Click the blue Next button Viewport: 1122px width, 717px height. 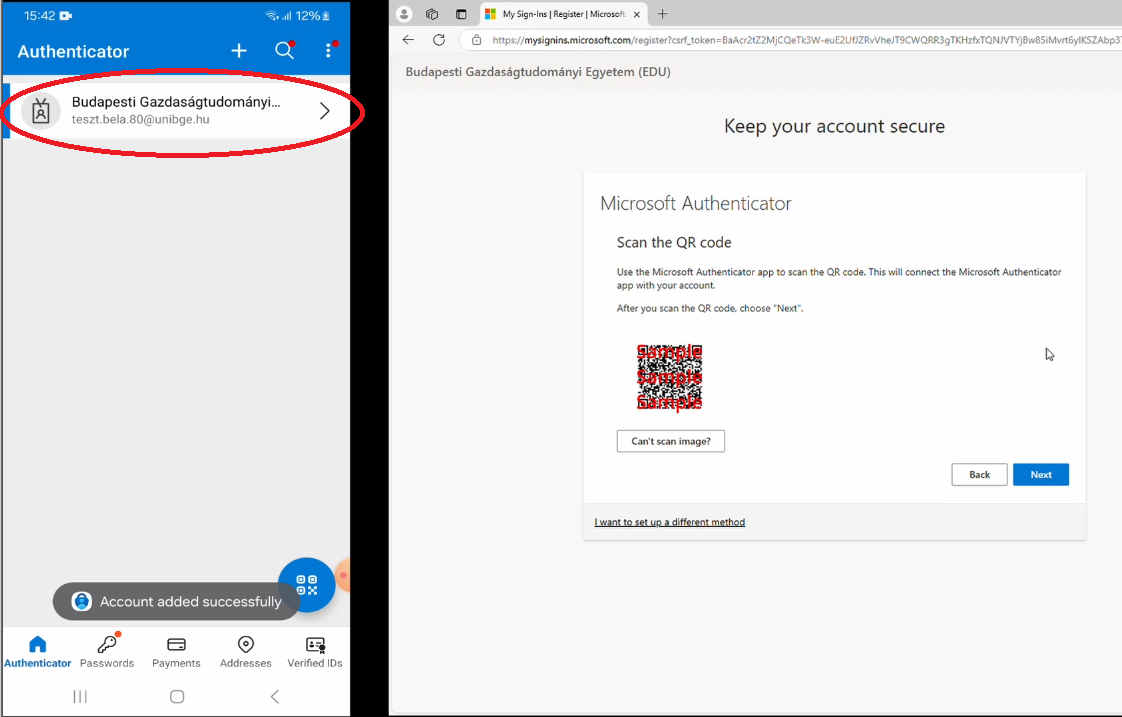click(1040, 474)
